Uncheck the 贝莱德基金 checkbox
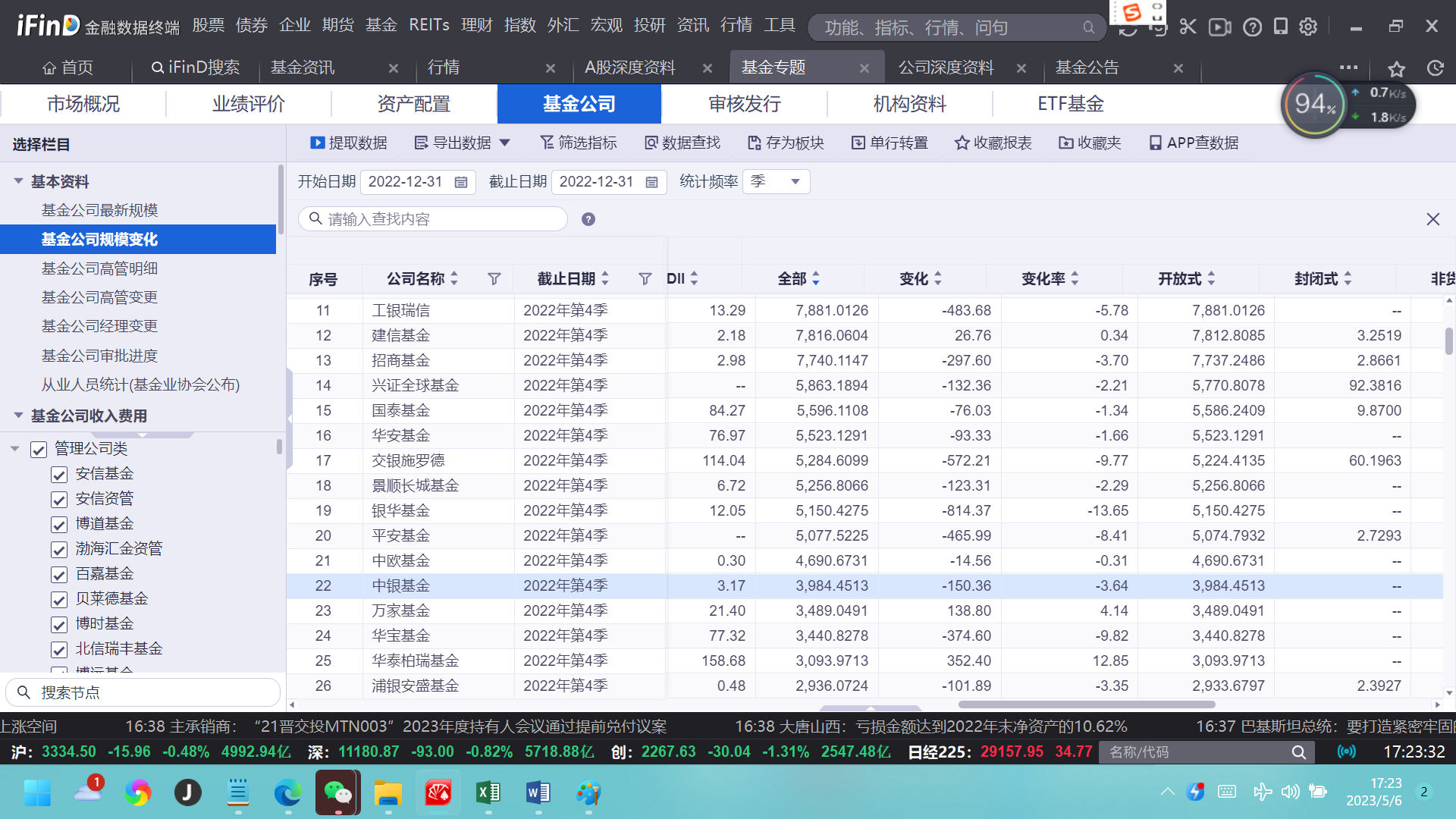1456x819 pixels. [x=59, y=599]
